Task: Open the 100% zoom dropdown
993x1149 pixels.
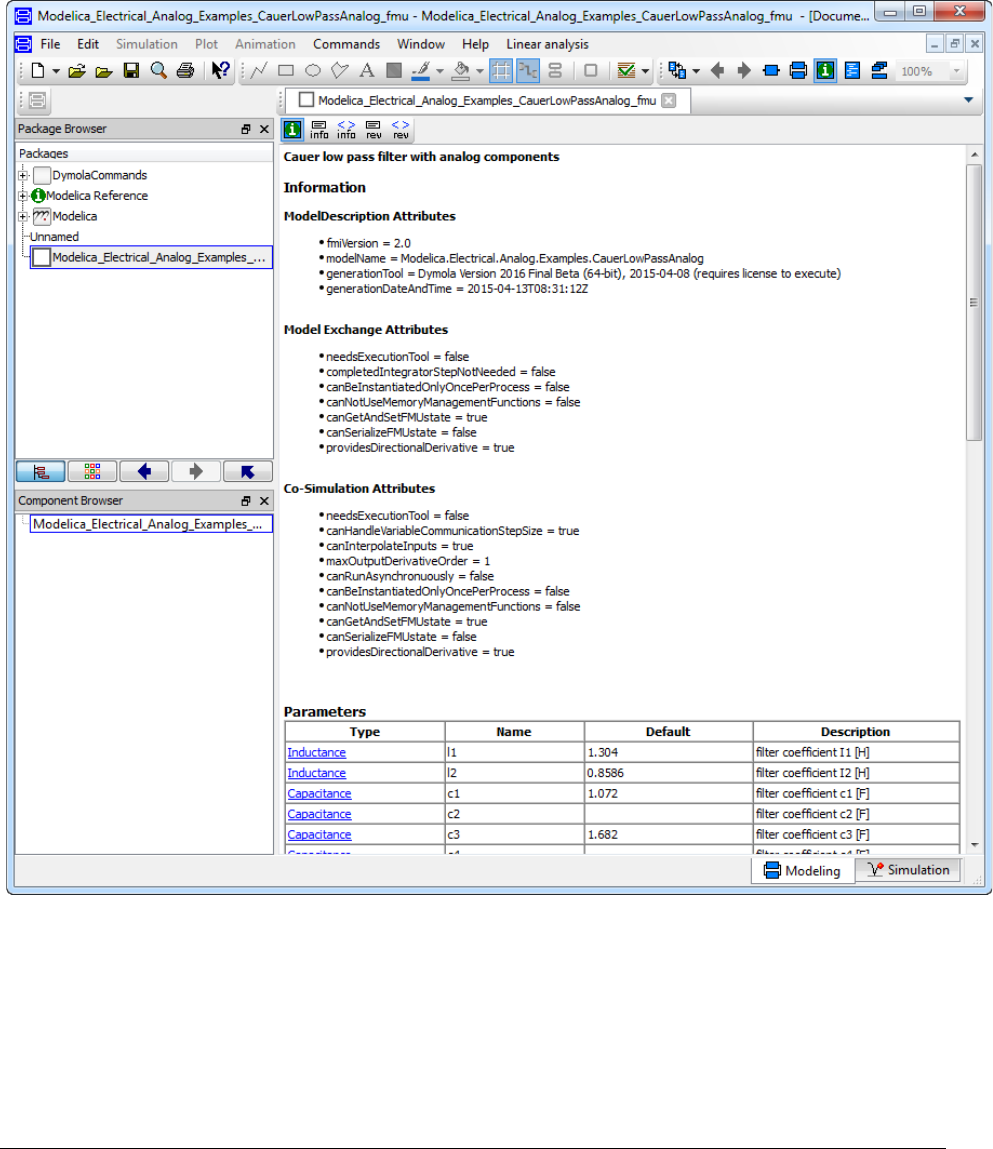Action: pos(956,71)
